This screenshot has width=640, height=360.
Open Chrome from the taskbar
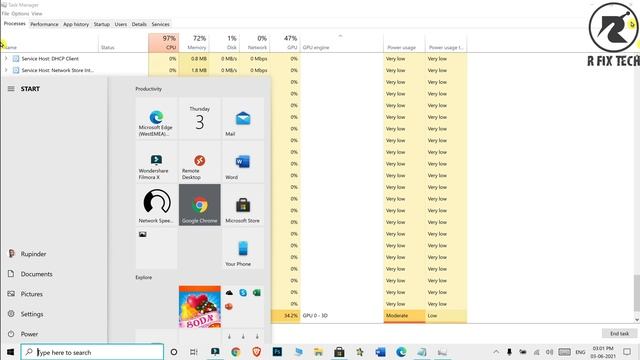point(236,352)
